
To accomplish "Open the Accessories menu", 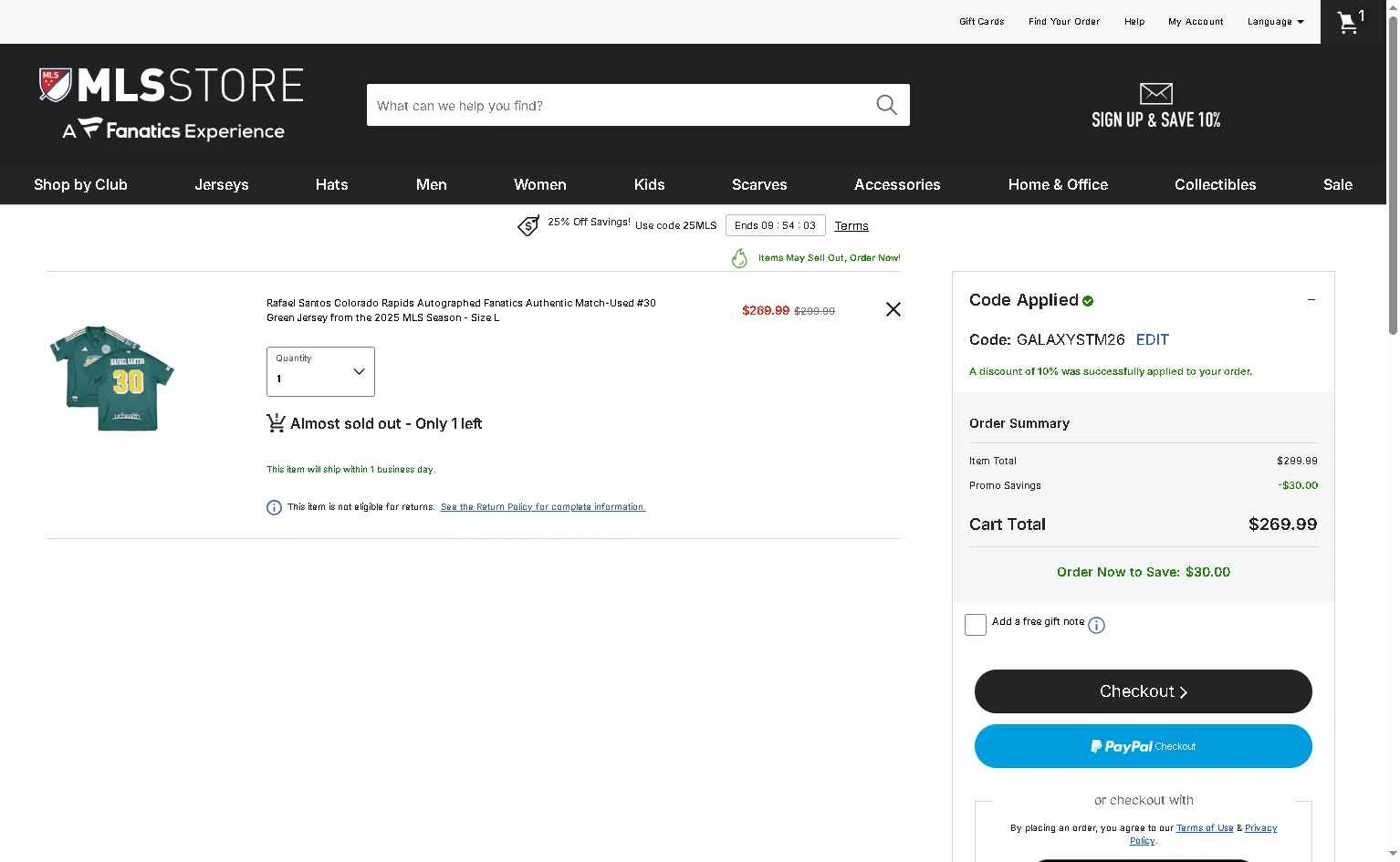I will point(897,184).
